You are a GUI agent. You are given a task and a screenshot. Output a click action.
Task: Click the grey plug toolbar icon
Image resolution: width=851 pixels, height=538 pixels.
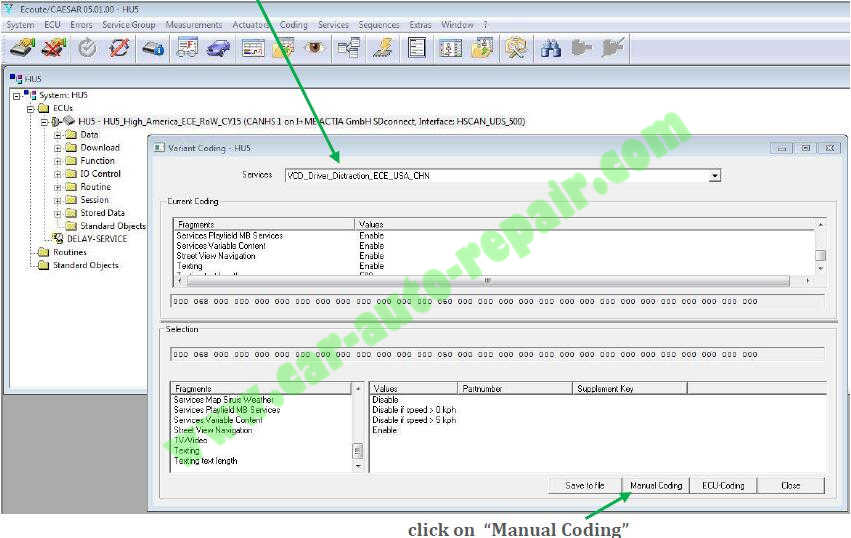581,48
